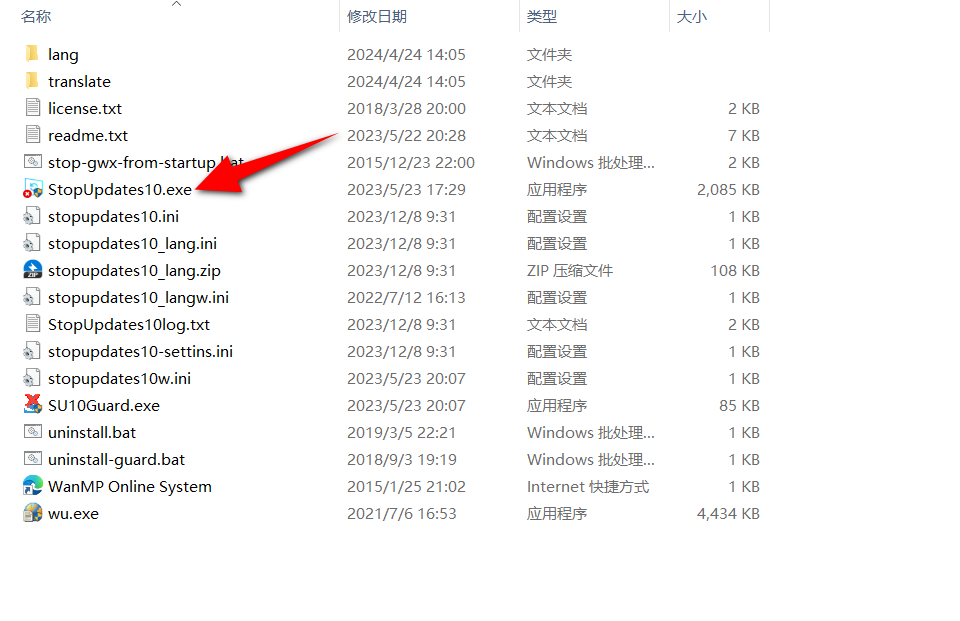
Task: Click the Internet 快捷方式 type cell
Action: click(x=588, y=486)
